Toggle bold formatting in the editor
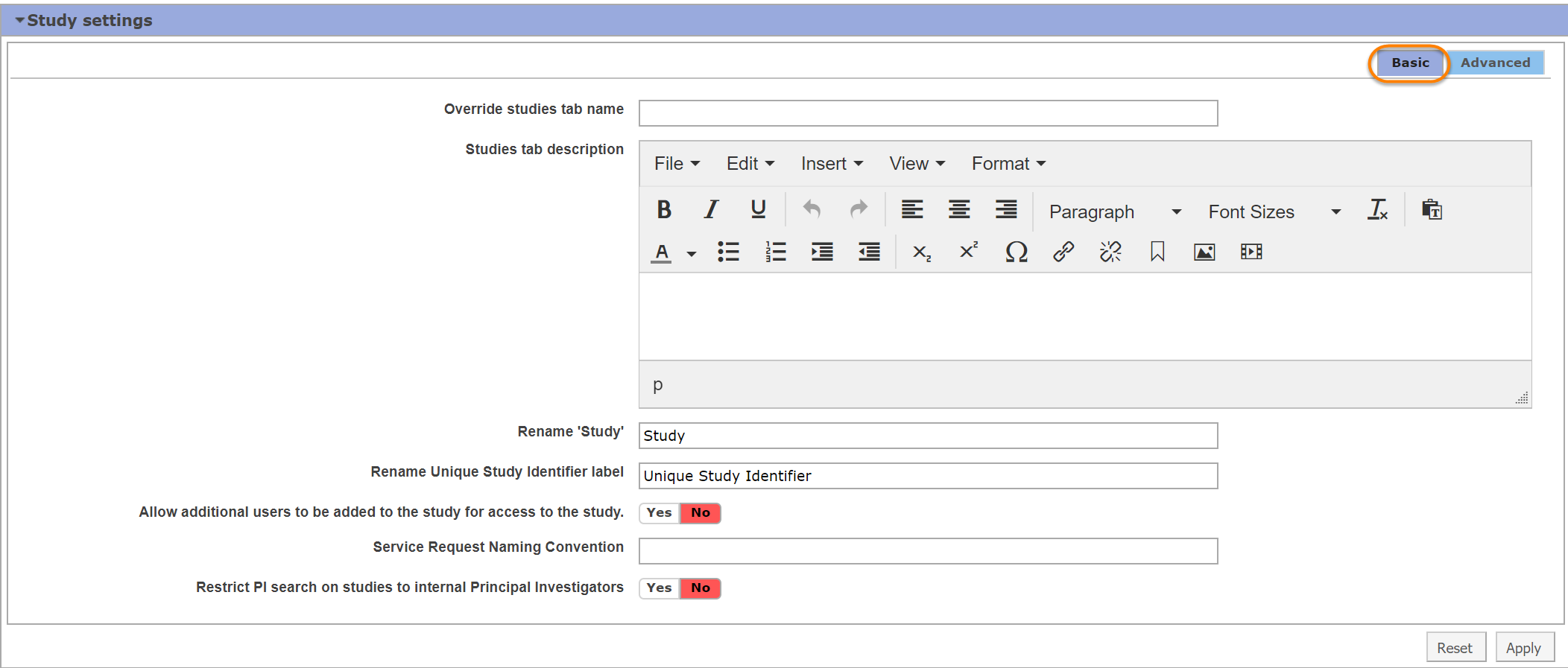Screen dimensions: 1568x668 664,210
